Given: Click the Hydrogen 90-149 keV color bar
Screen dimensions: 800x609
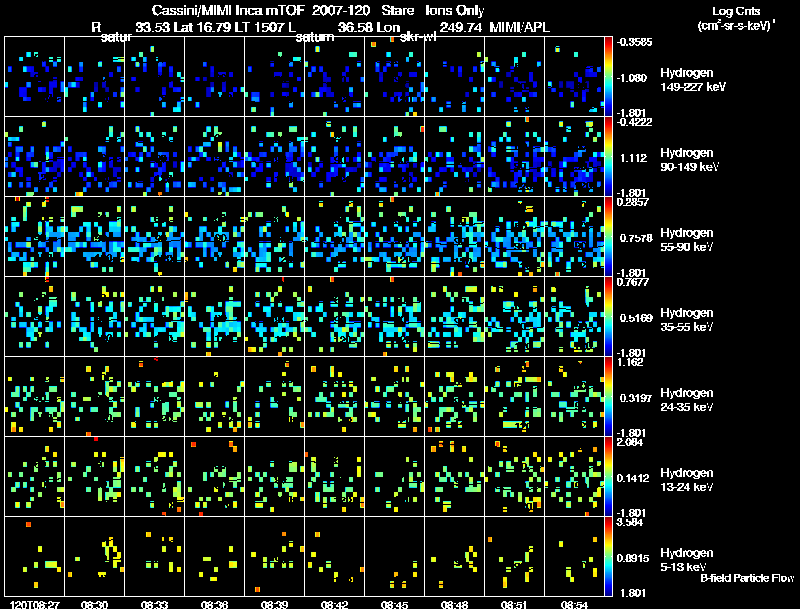Looking at the screenshot, I should pyautogui.click(x=608, y=157).
